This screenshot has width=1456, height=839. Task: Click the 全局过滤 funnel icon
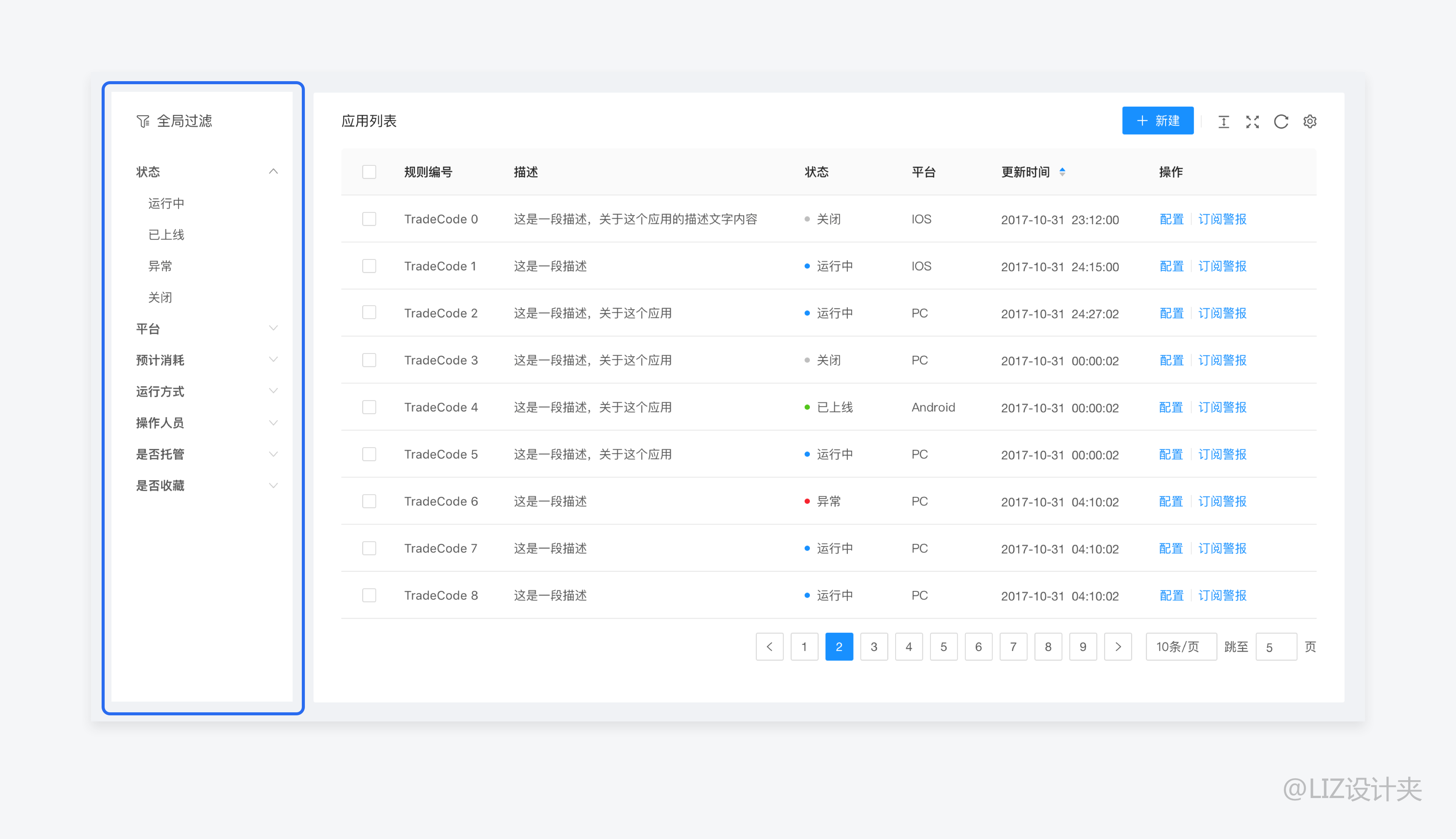[x=143, y=121]
